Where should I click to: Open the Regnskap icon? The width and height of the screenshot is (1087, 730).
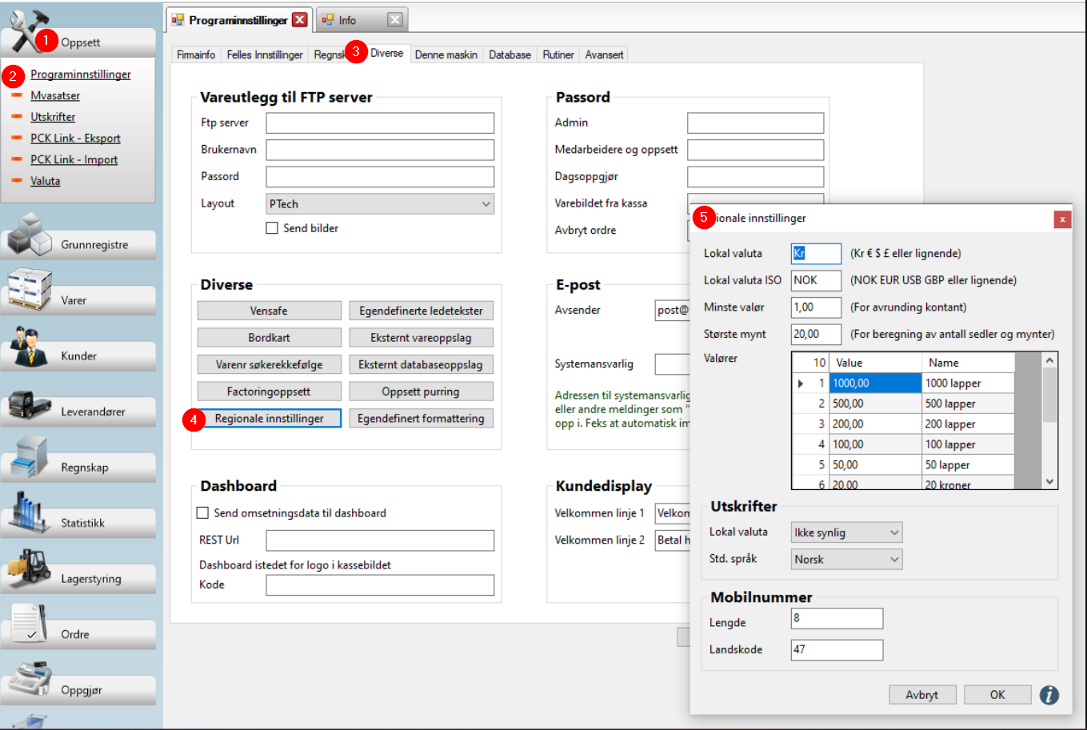pyautogui.click(x=29, y=457)
